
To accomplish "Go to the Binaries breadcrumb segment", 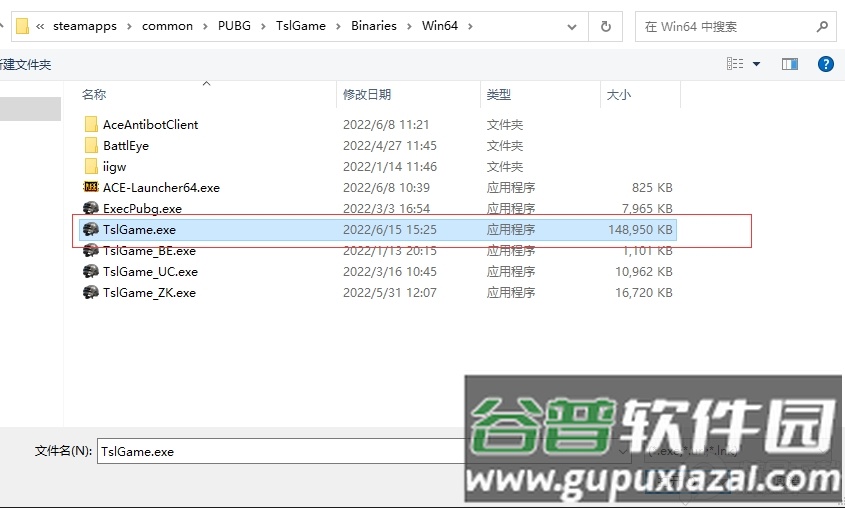I will click(375, 26).
